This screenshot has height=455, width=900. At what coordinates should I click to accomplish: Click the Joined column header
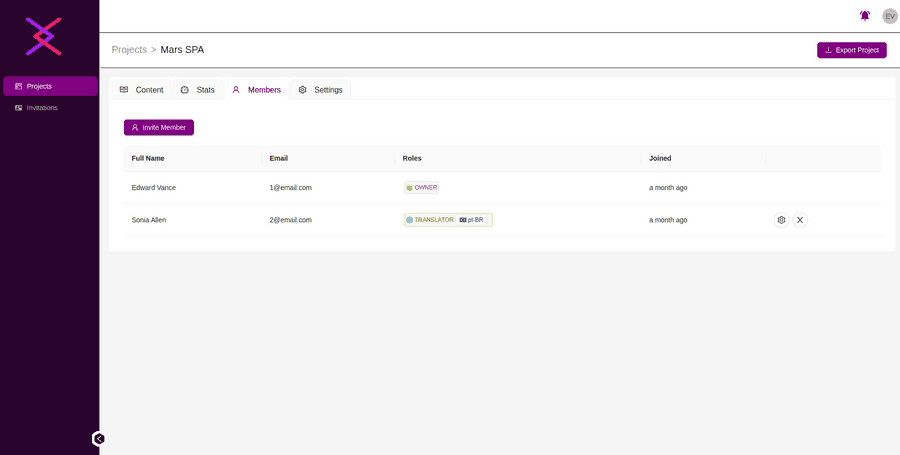click(660, 158)
